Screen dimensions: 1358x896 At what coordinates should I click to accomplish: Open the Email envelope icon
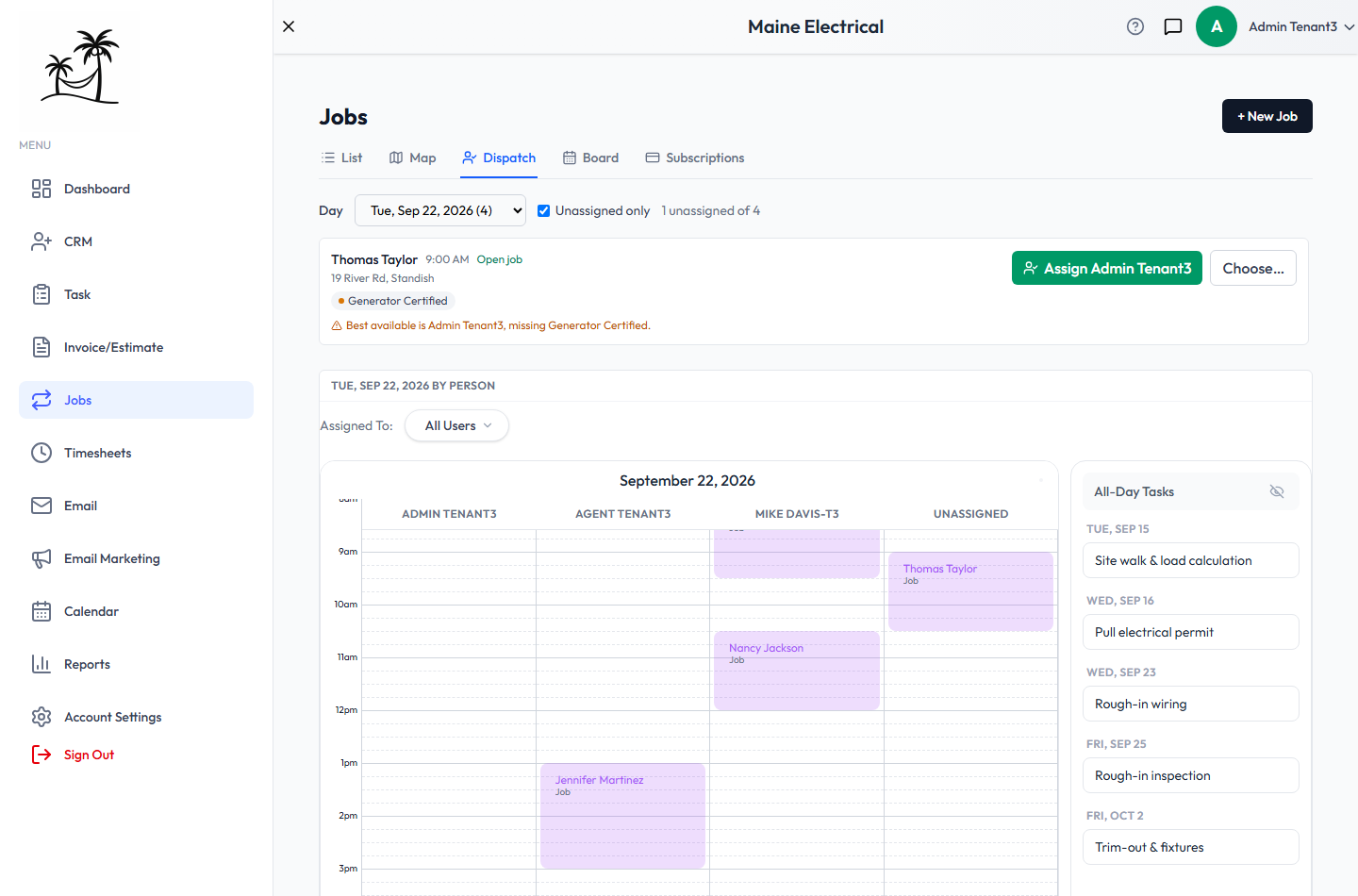(x=41, y=506)
